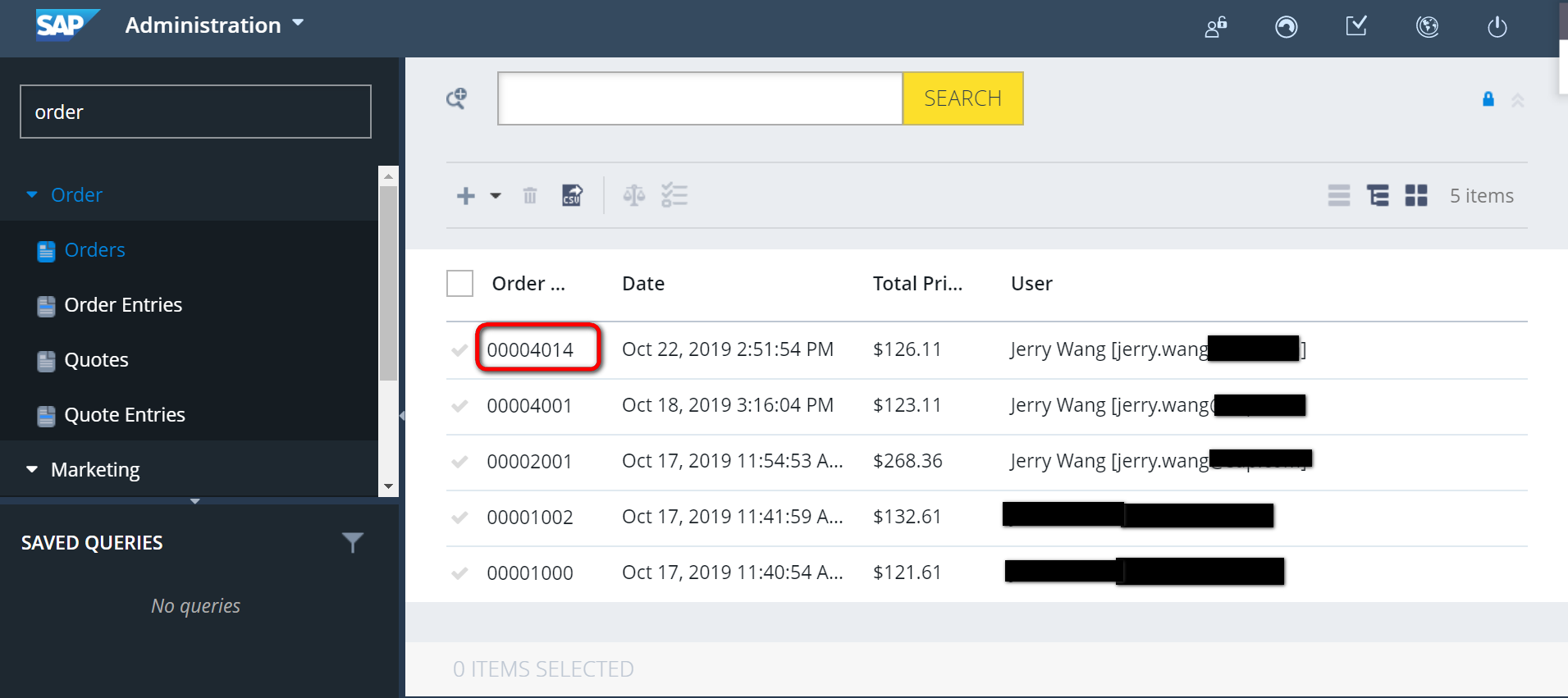Collapse the Order tree node
Screen dimensions: 1568x698
click(32, 194)
